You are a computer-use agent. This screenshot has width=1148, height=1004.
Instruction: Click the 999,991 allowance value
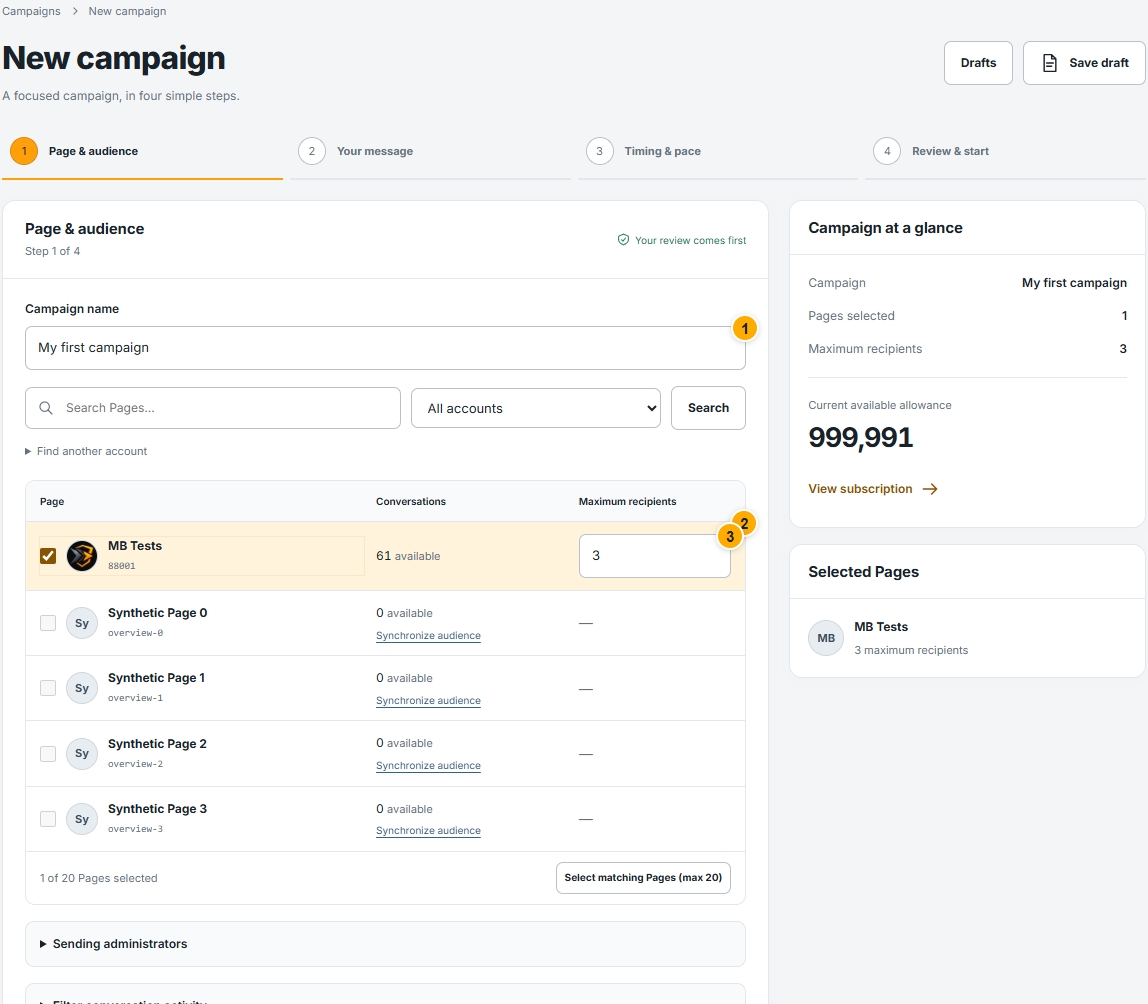pyautogui.click(x=860, y=438)
